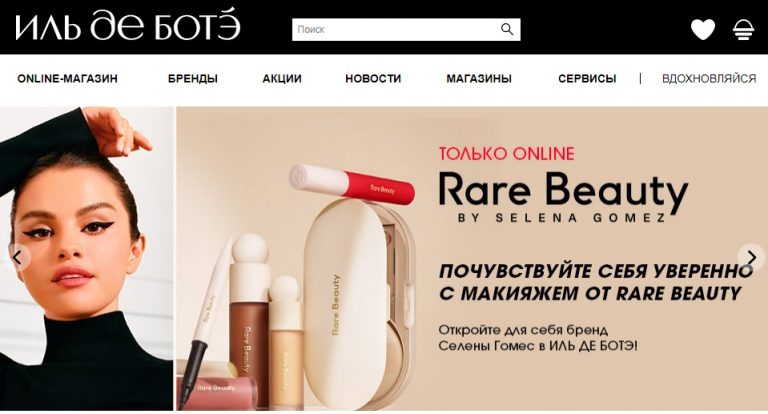Screen dimensions: 768x414
Task: Open favorites via the heart icon
Action: click(x=703, y=29)
